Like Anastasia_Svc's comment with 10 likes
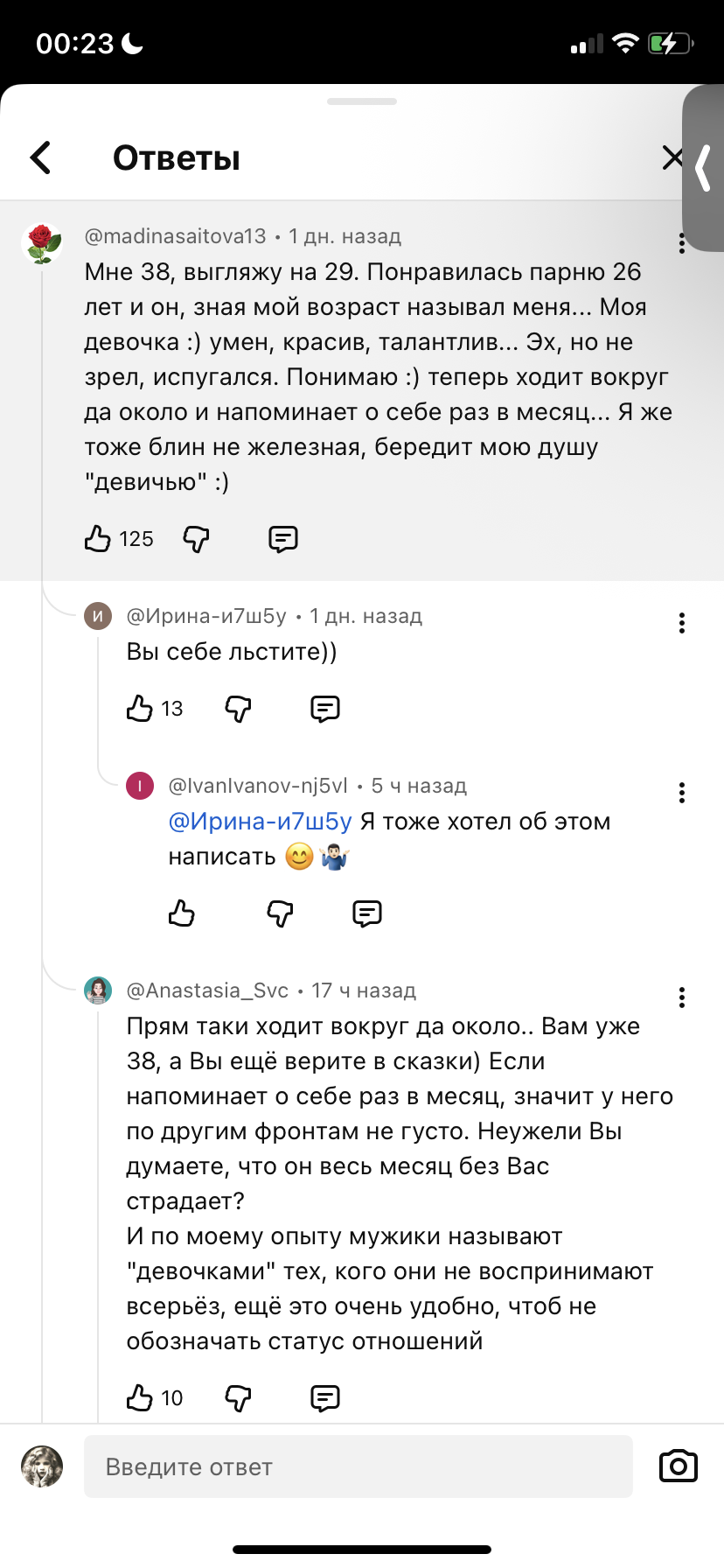Screen dimensions: 724x1568 tap(140, 1397)
